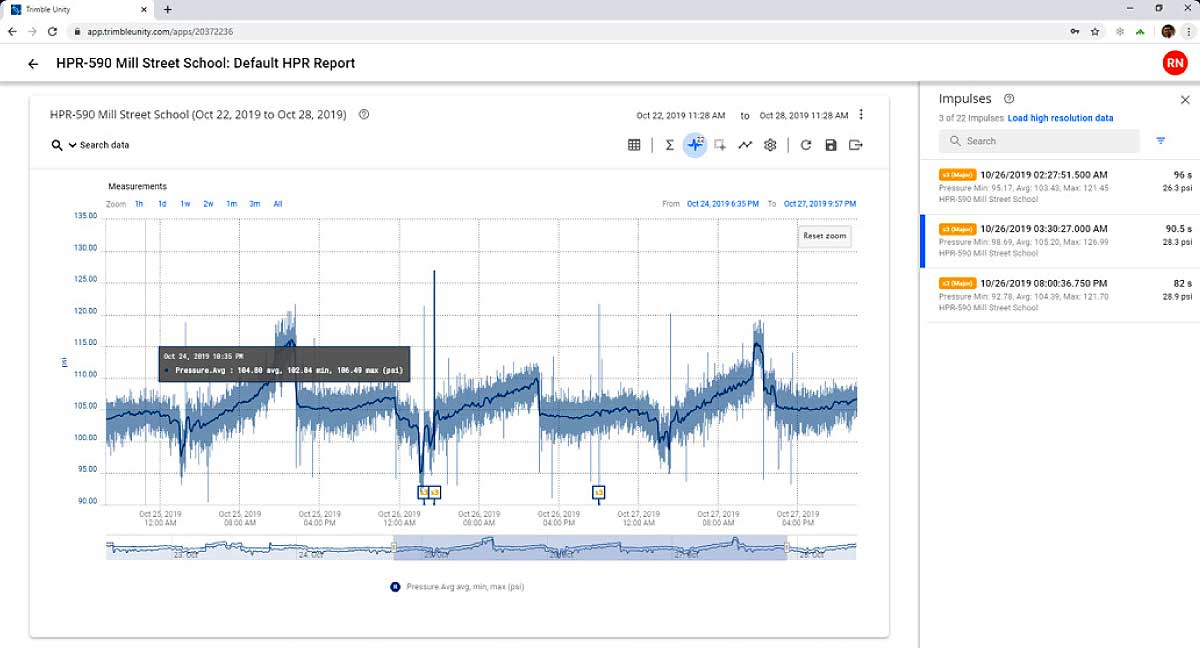Image resolution: width=1200 pixels, height=648 pixels.
Task: Set zoom range to 1w
Action: [x=185, y=204]
